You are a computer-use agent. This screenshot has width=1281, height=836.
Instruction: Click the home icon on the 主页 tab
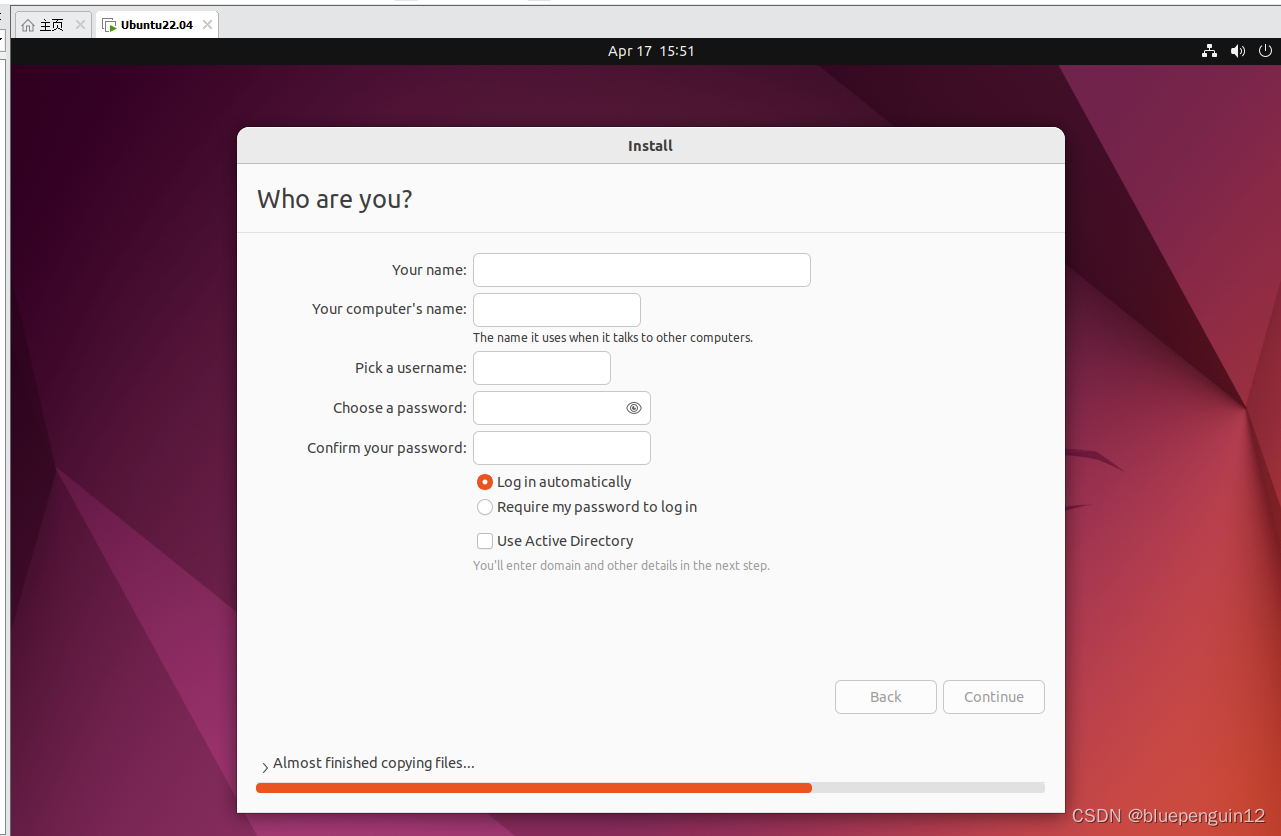[28, 24]
